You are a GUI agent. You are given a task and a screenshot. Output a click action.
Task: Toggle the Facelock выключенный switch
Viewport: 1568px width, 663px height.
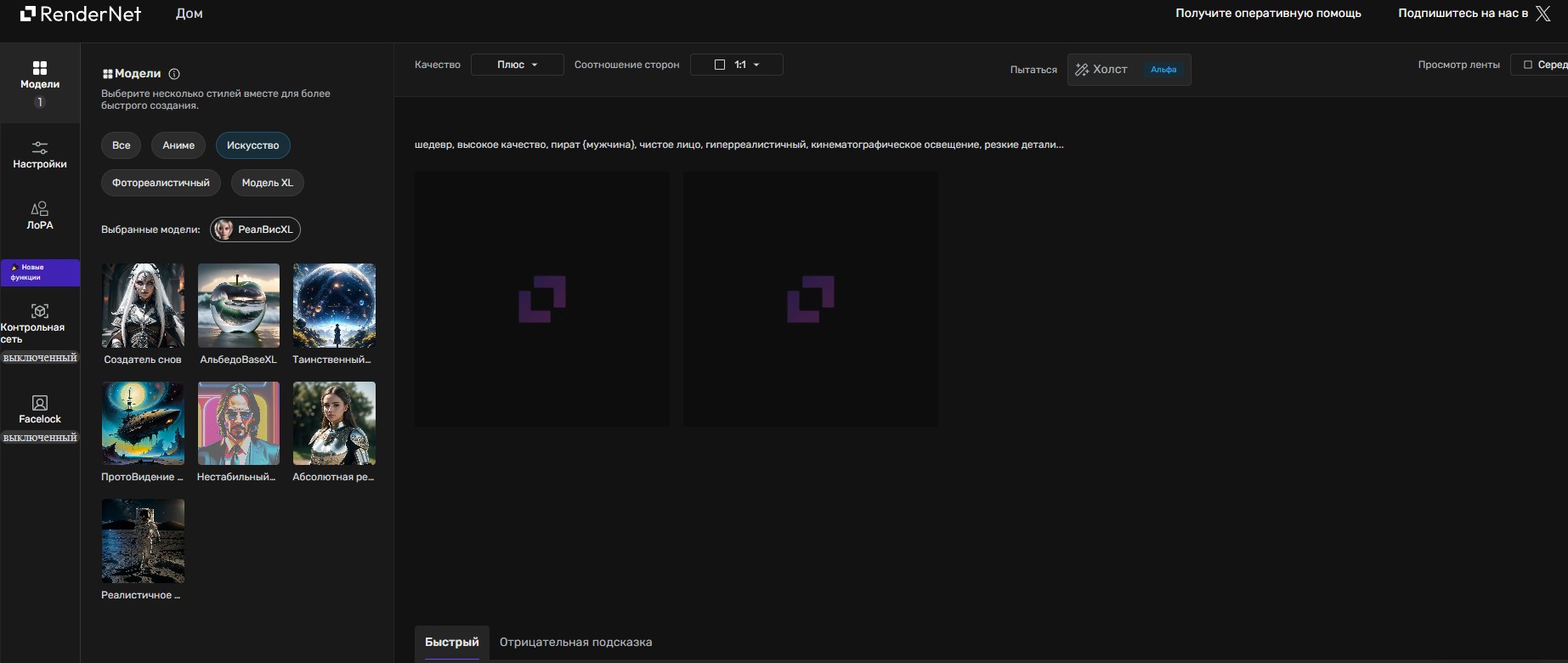click(x=40, y=438)
